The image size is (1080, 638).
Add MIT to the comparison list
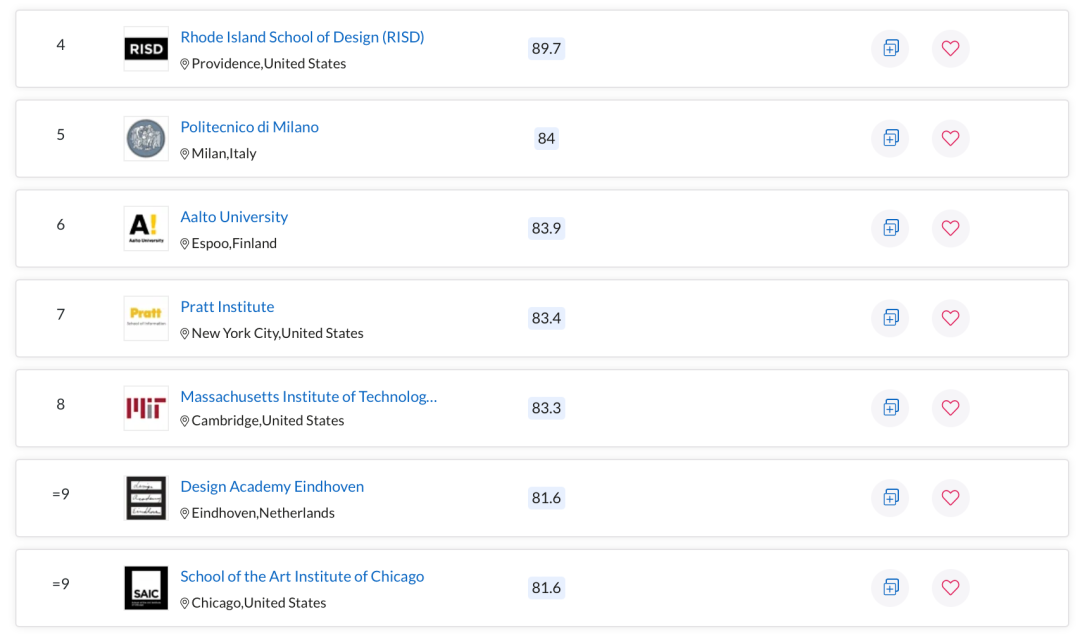point(891,408)
